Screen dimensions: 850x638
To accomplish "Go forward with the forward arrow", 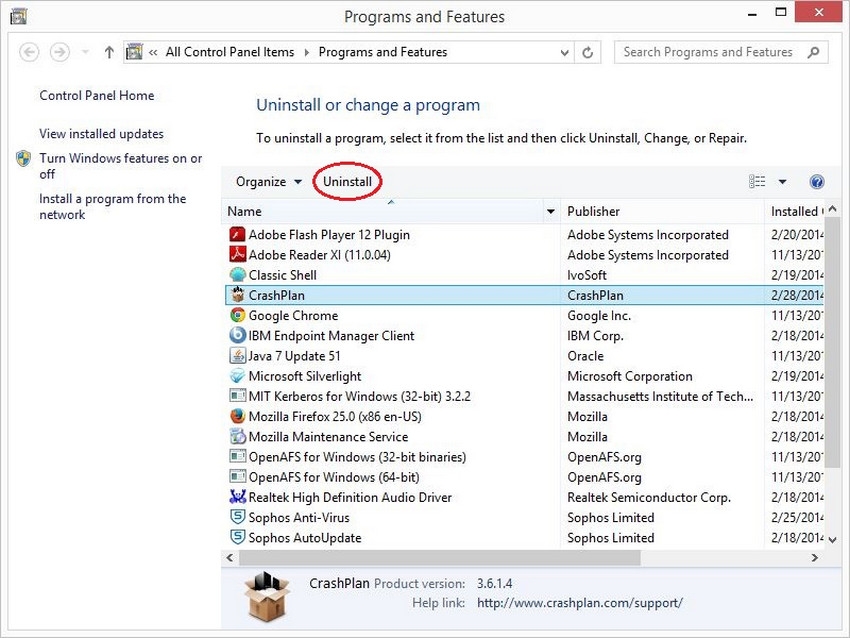I will point(60,53).
